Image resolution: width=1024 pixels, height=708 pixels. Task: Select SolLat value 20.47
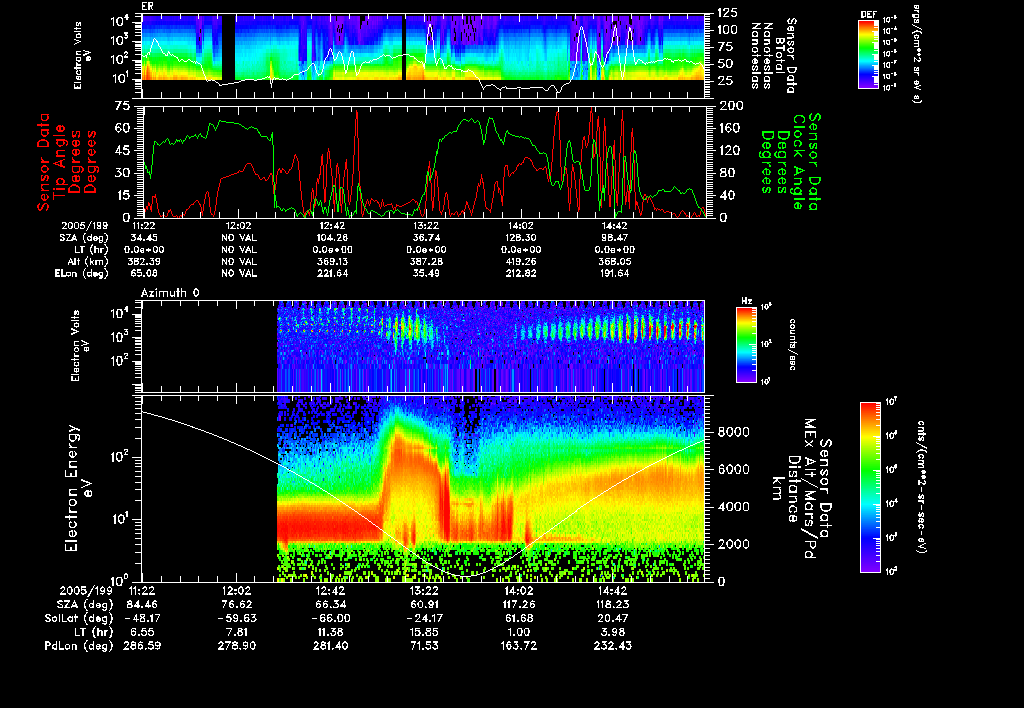pyautogui.click(x=613, y=619)
